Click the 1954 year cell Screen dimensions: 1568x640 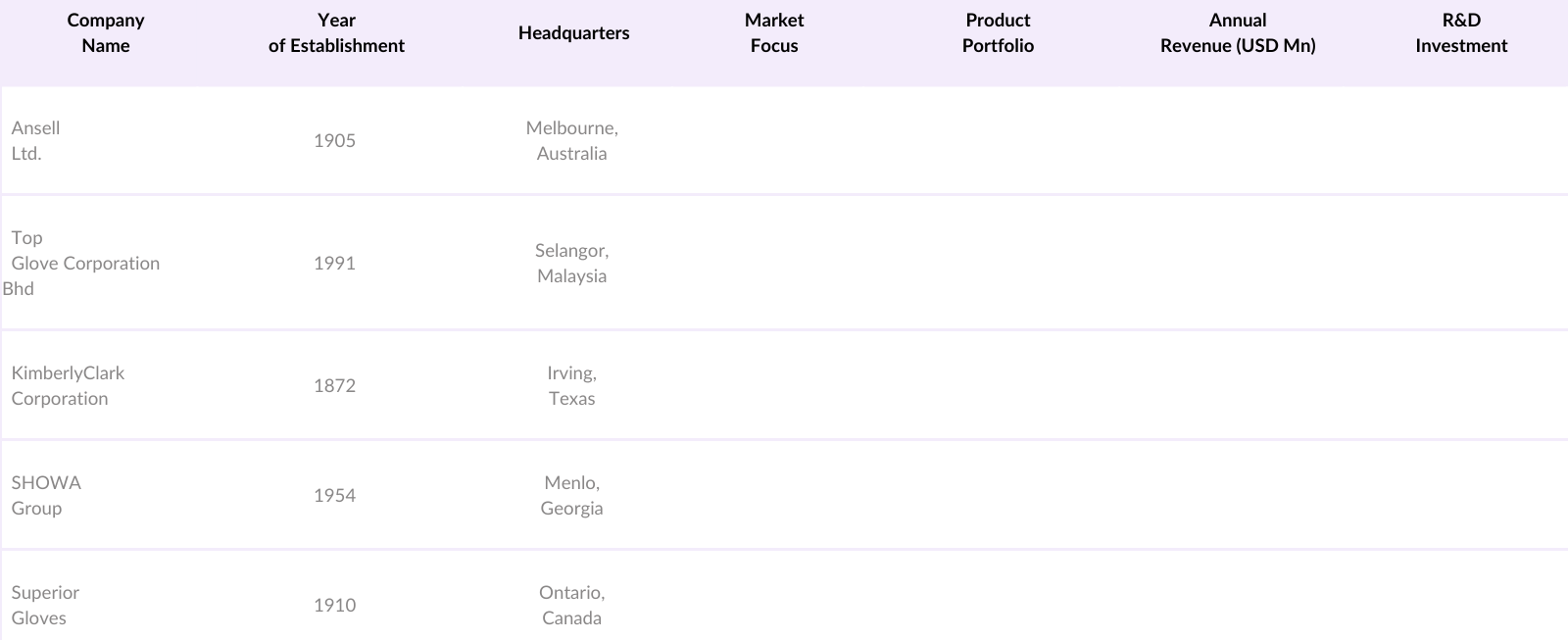coord(334,496)
